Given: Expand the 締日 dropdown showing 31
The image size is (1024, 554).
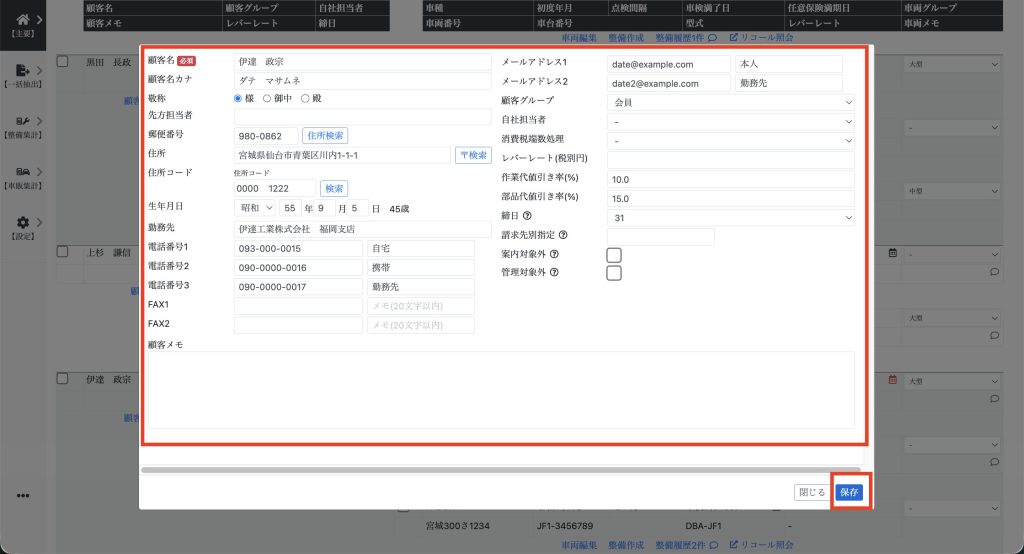Looking at the screenshot, I should click(730, 218).
